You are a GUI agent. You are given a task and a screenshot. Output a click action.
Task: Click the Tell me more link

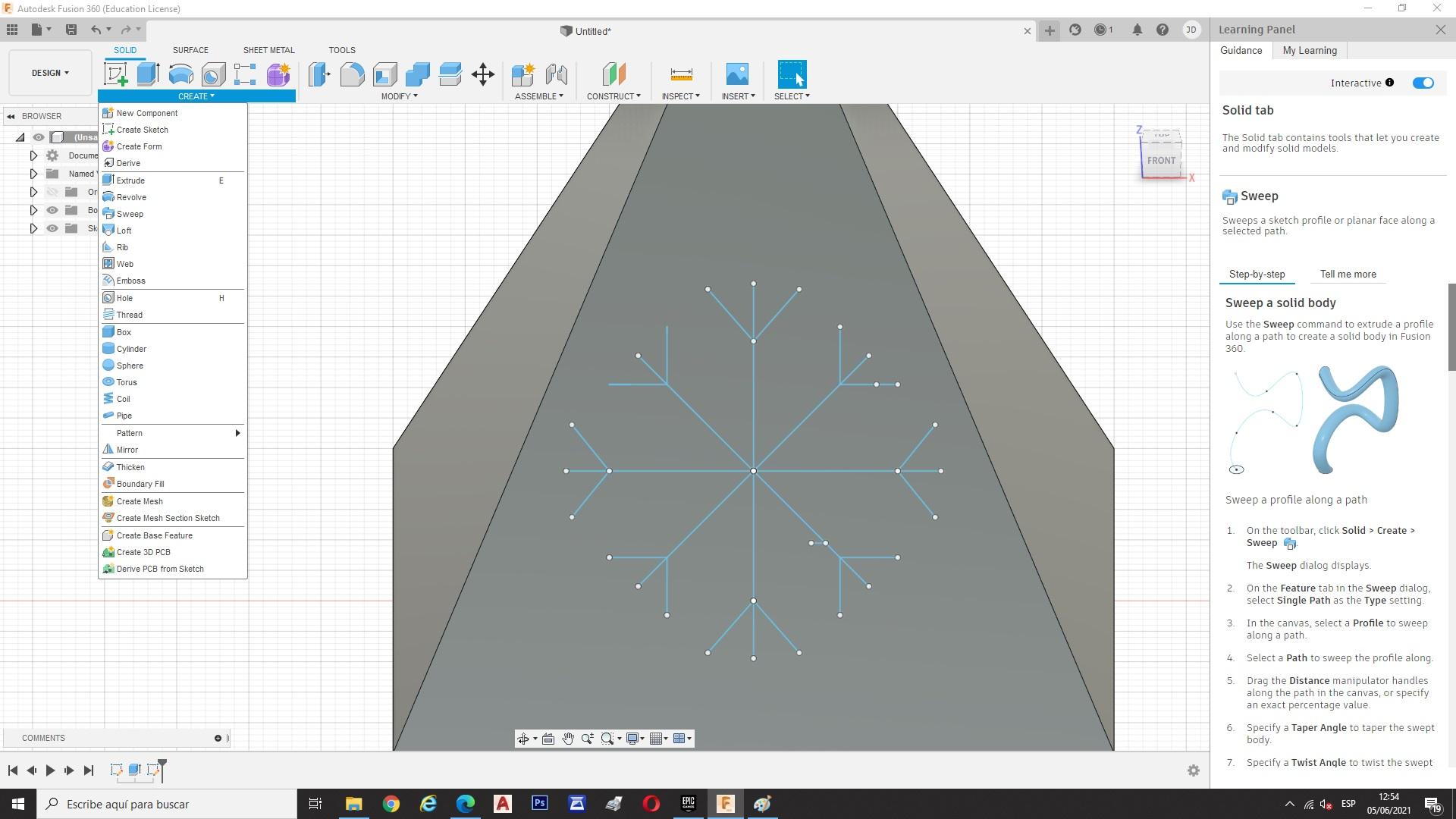pos(1348,275)
